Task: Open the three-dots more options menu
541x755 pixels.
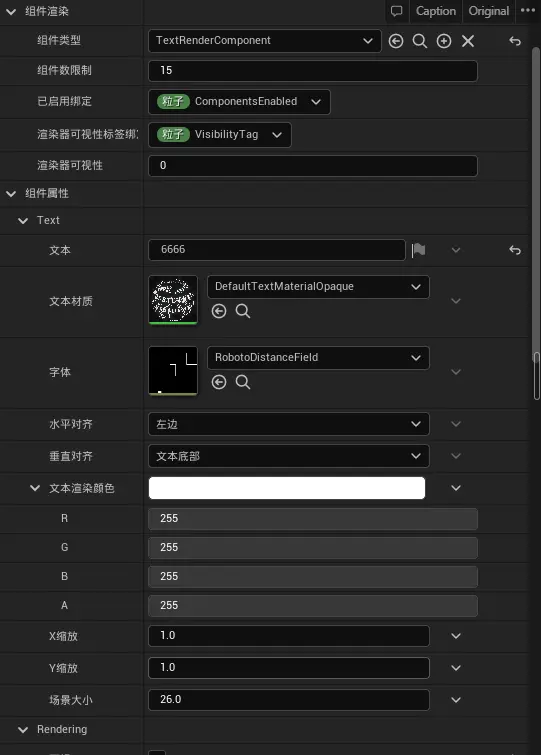Action: 528,10
